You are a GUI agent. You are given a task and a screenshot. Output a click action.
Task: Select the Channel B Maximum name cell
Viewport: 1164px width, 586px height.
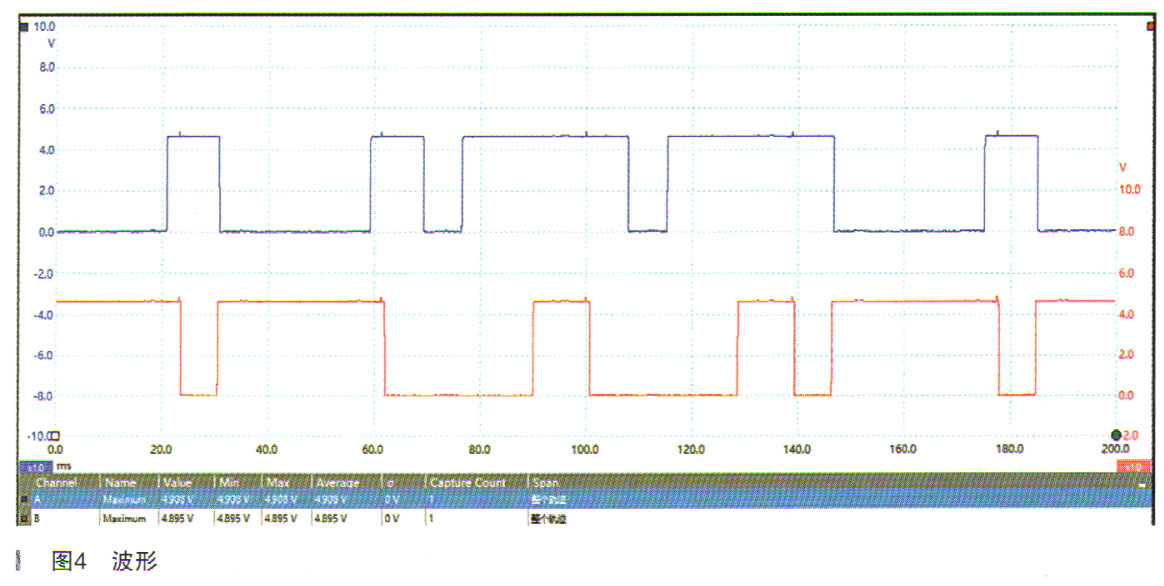coord(124,519)
